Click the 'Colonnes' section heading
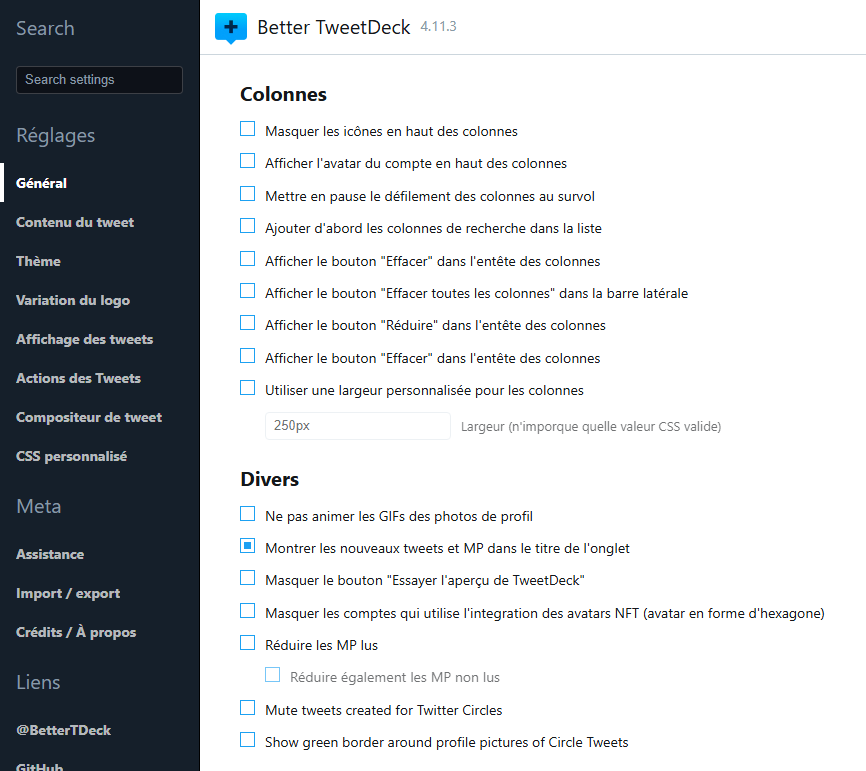The height and width of the screenshot is (771, 866). click(x=283, y=94)
